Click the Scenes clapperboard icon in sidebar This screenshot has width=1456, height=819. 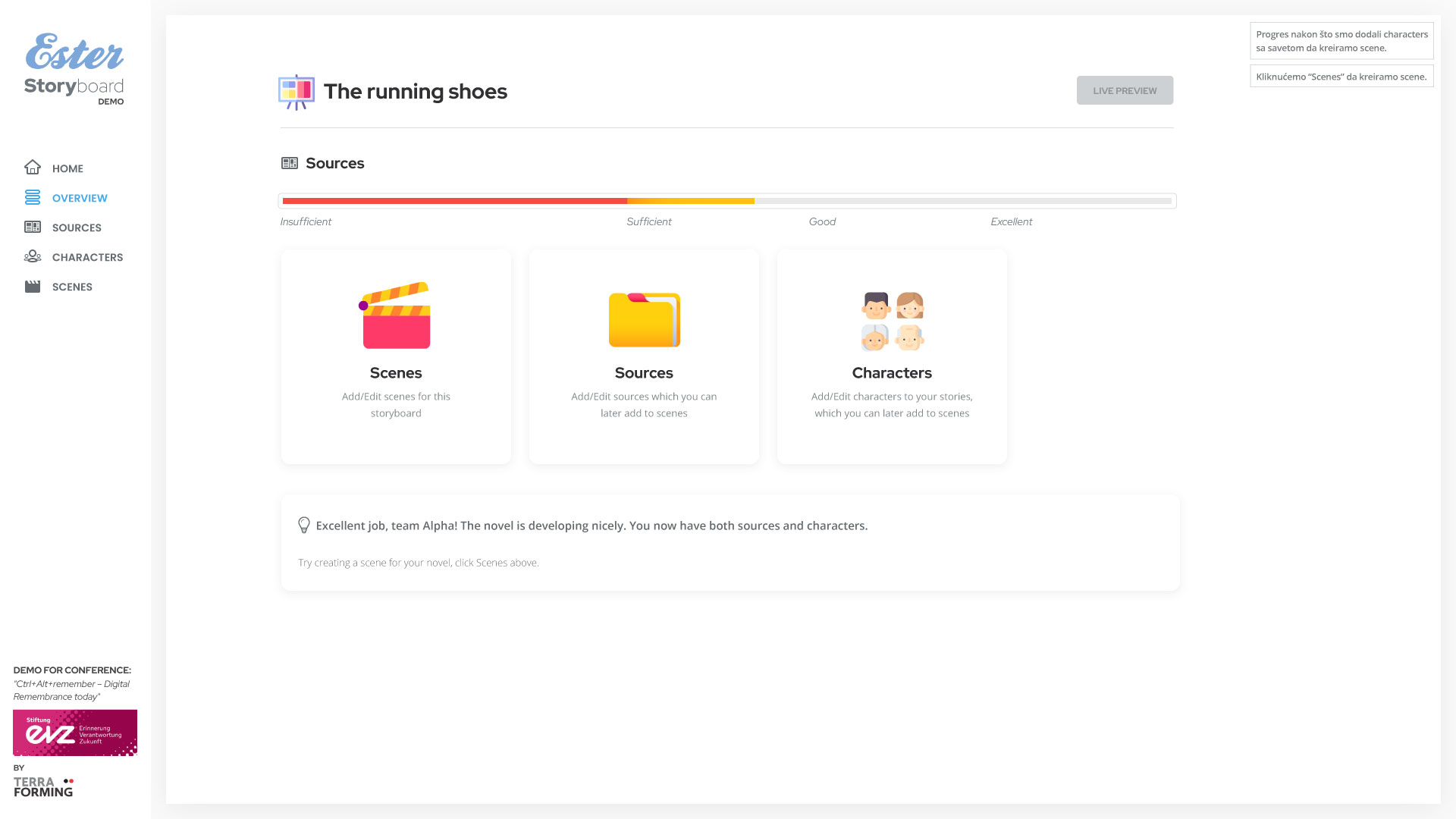coord(33,287)
